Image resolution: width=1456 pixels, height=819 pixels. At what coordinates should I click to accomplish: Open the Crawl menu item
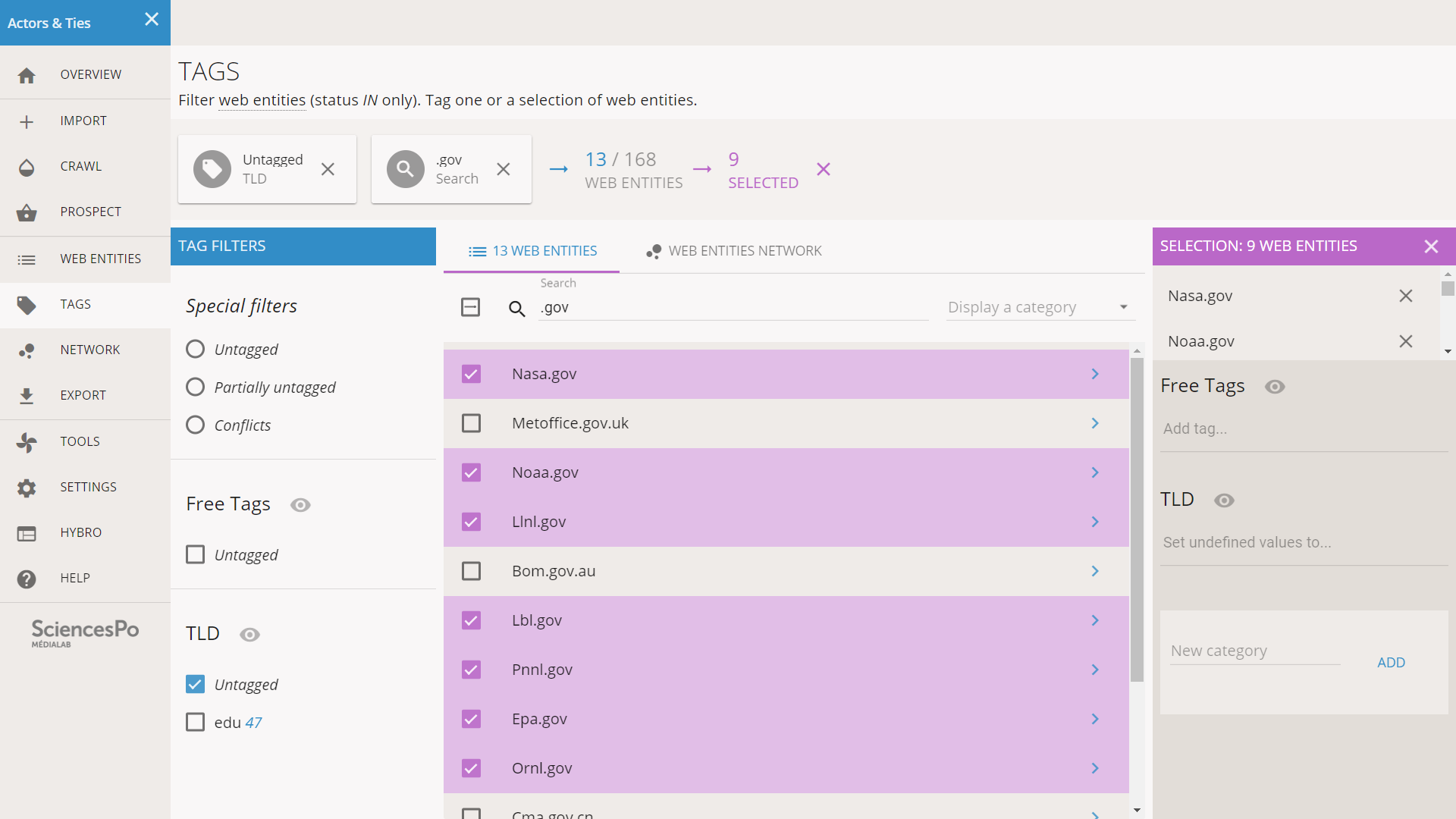(85, 167)
